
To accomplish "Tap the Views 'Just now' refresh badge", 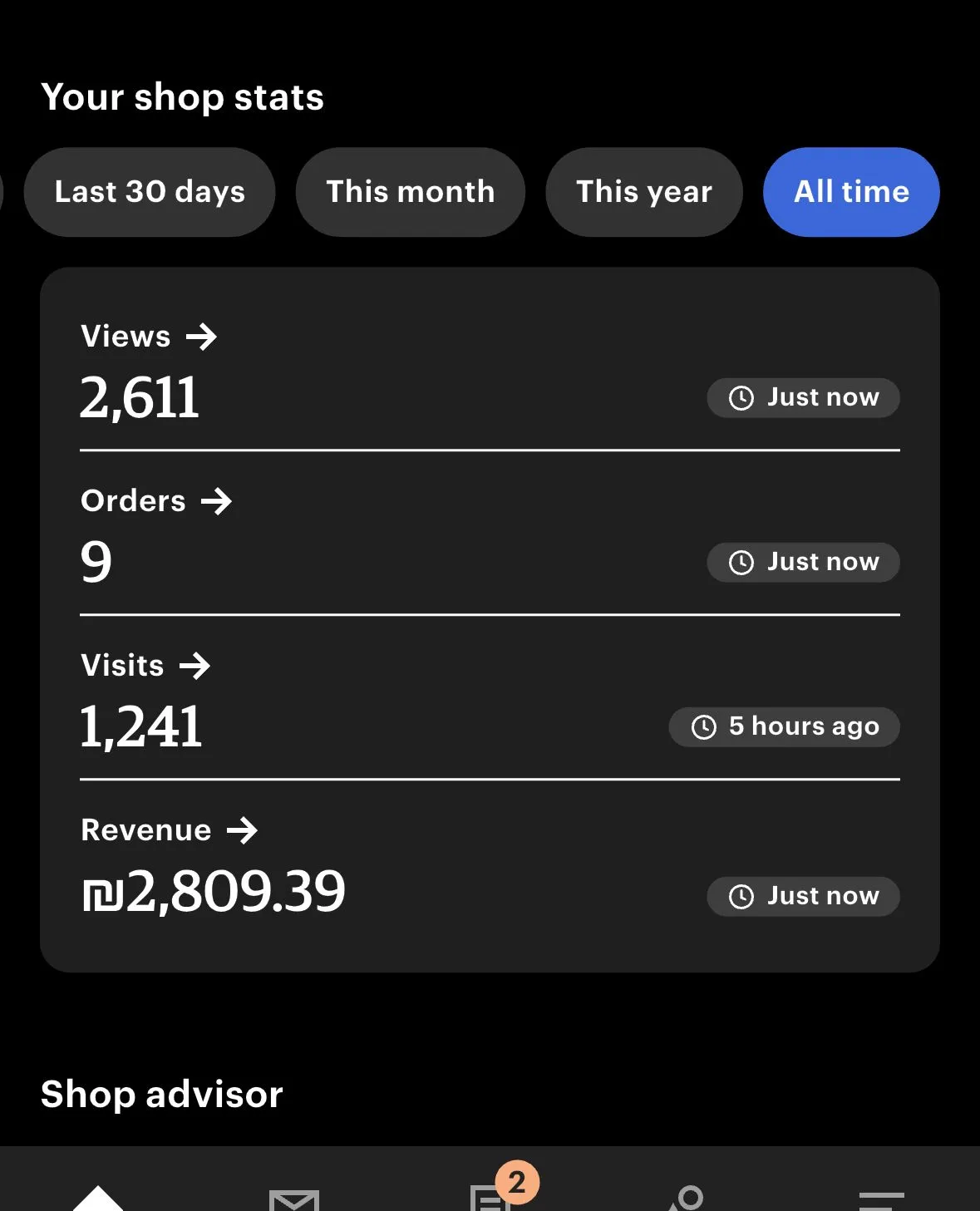I will [803, 398].
